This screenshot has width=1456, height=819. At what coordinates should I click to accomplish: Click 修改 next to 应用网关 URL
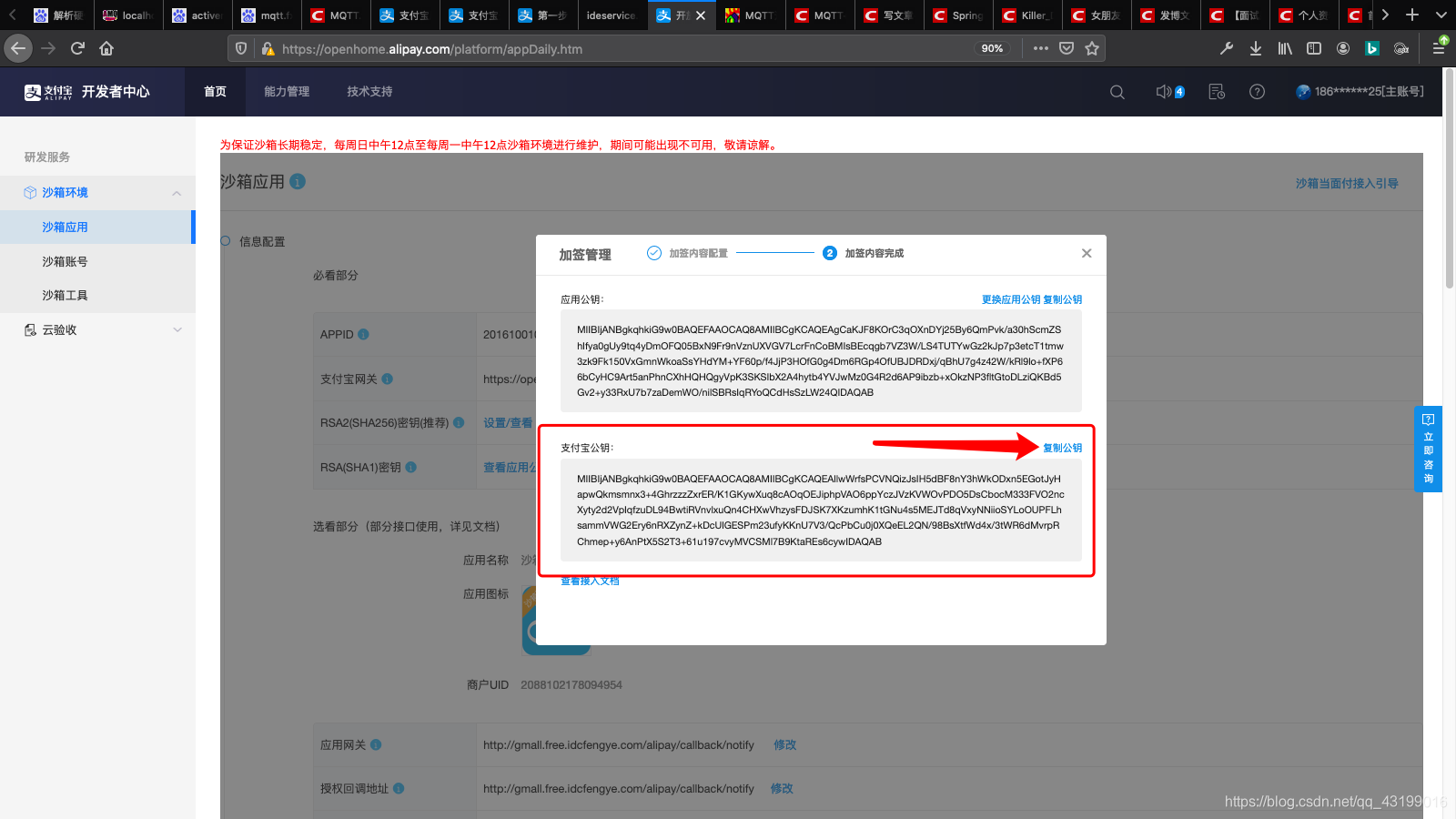(785, 744)
